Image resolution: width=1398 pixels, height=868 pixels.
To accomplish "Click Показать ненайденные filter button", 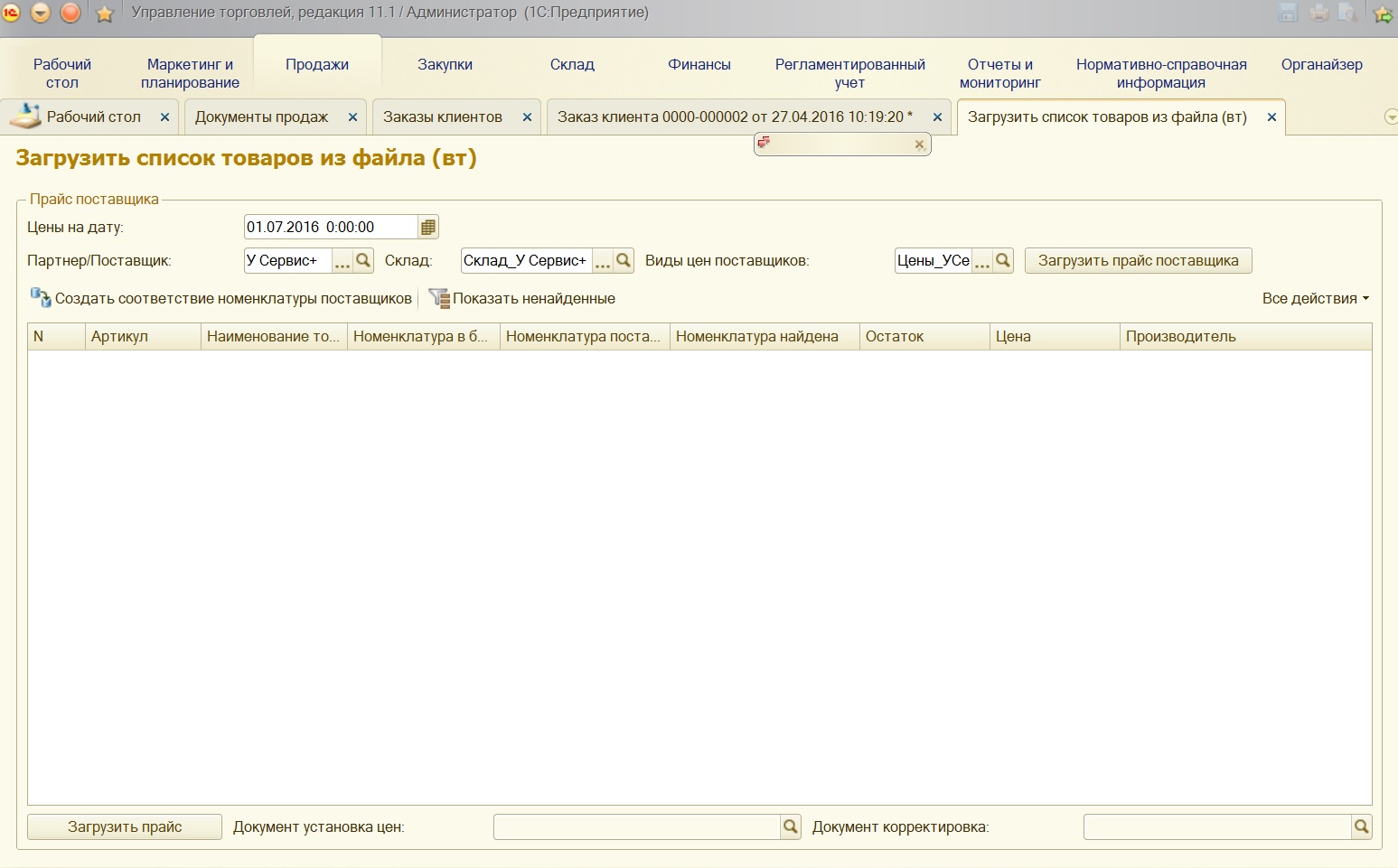I will pyautogui.click(x=522, y=299).
